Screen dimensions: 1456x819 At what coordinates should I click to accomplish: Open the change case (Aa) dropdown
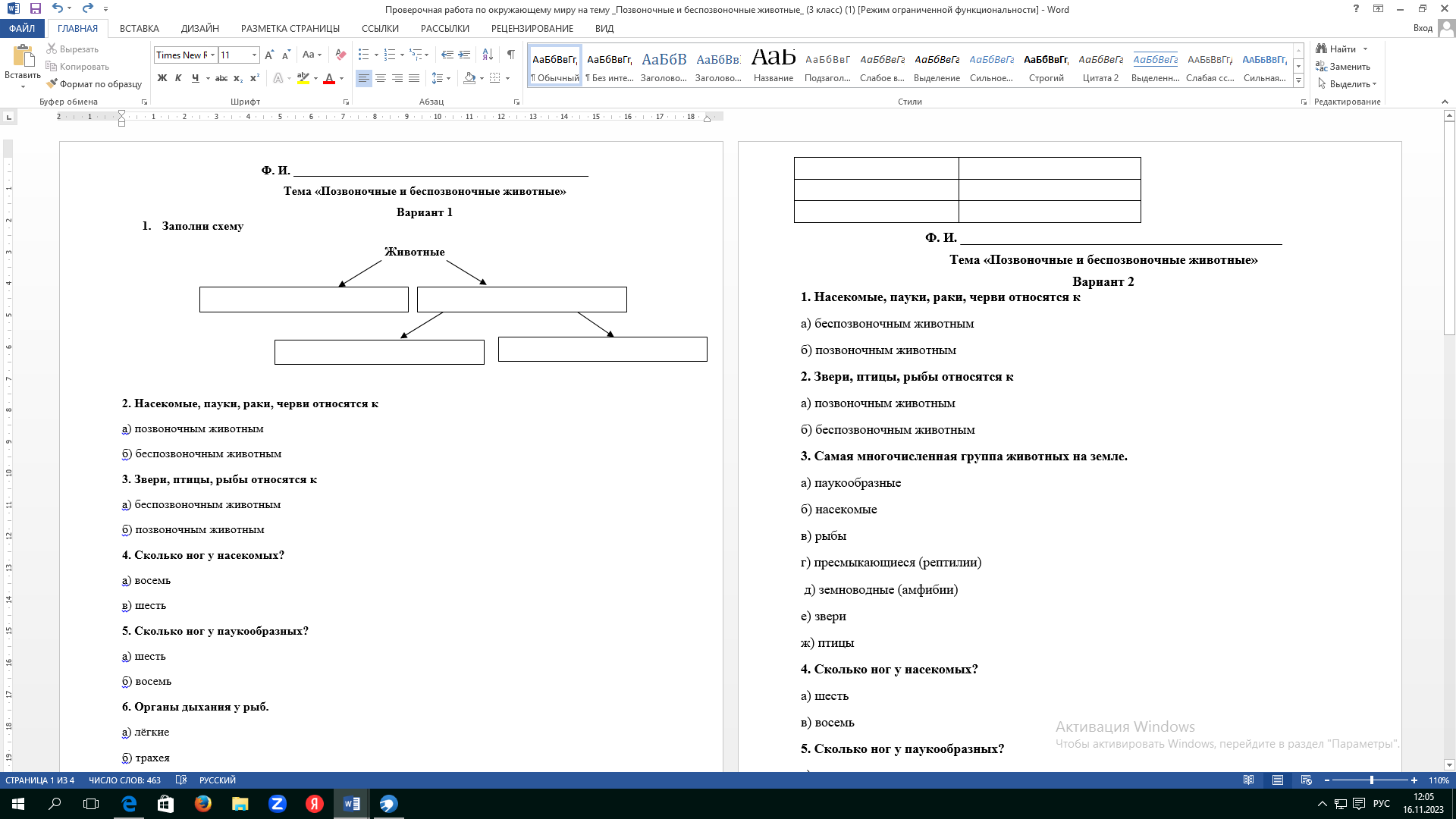pos(312,55)
